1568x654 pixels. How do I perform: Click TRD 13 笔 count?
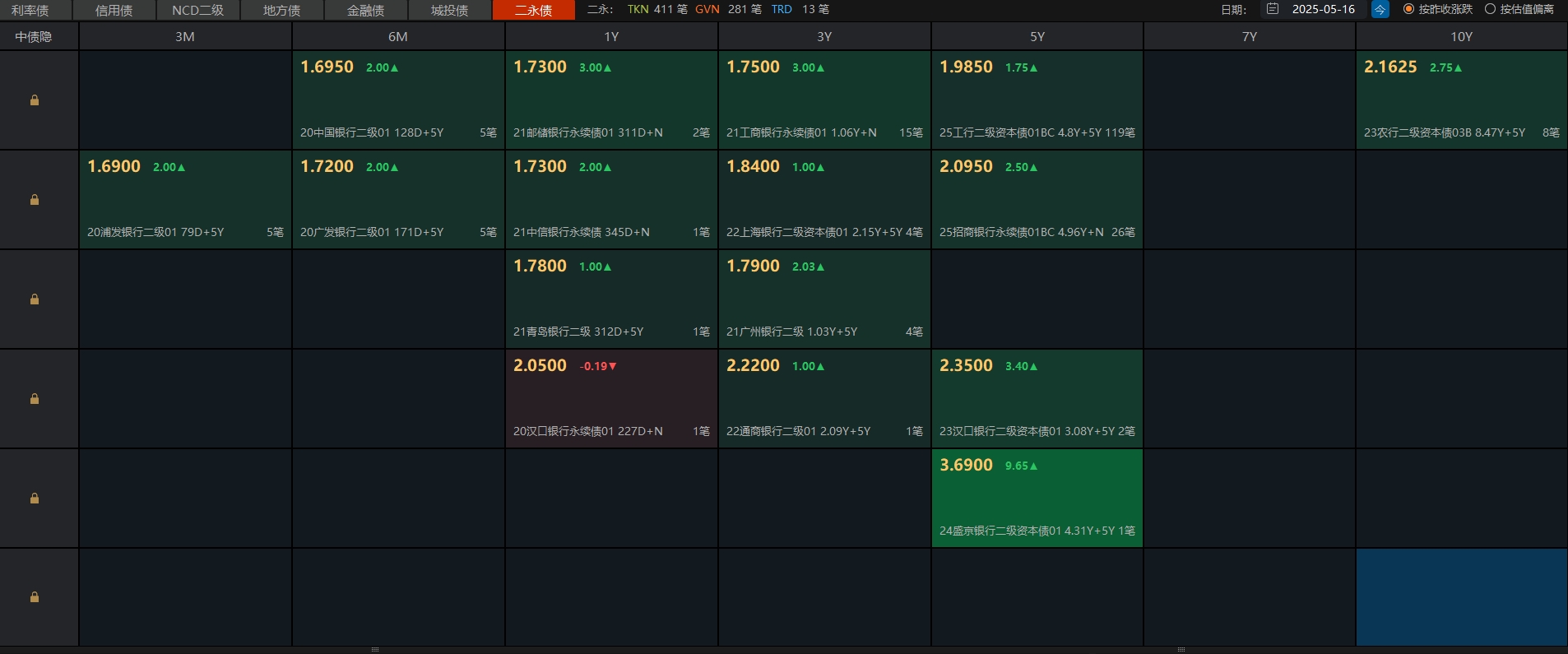point(800,9)
